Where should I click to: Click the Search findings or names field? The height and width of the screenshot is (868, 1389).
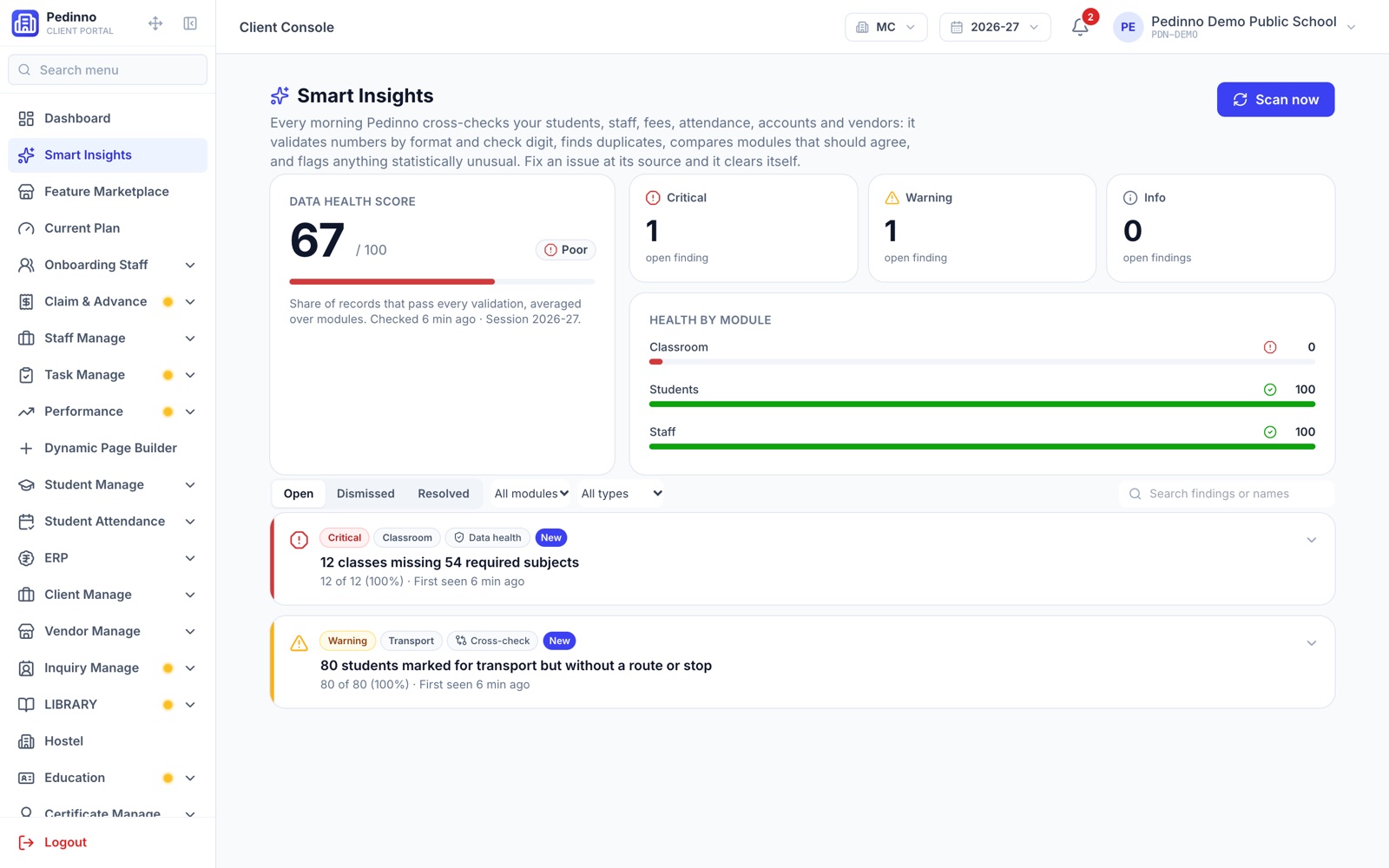coord(1227,494)
